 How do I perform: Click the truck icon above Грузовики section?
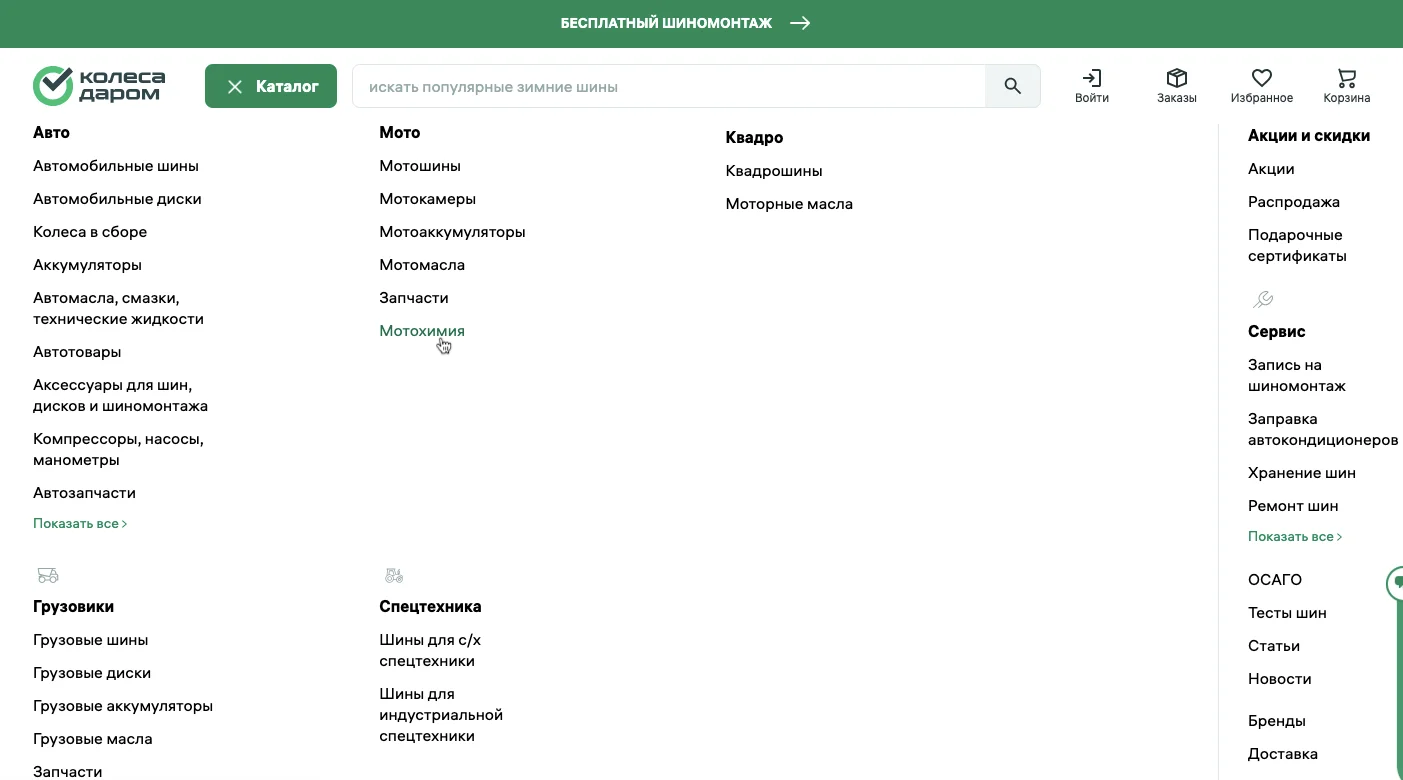[x=48, y=575]
